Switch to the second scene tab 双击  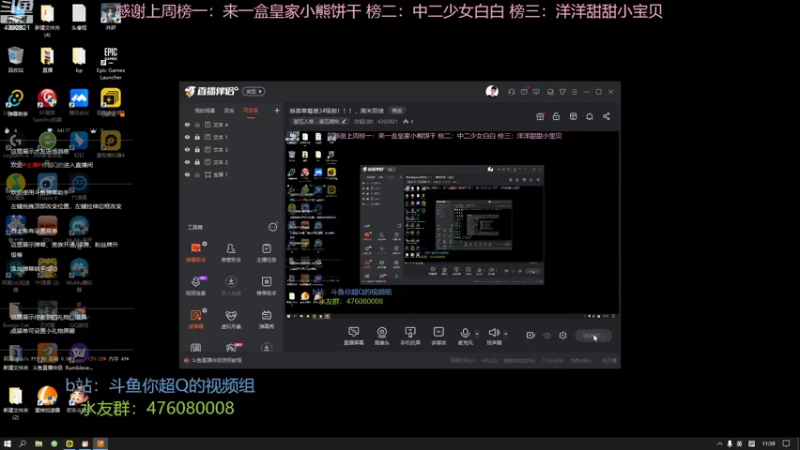pos(229,111)
